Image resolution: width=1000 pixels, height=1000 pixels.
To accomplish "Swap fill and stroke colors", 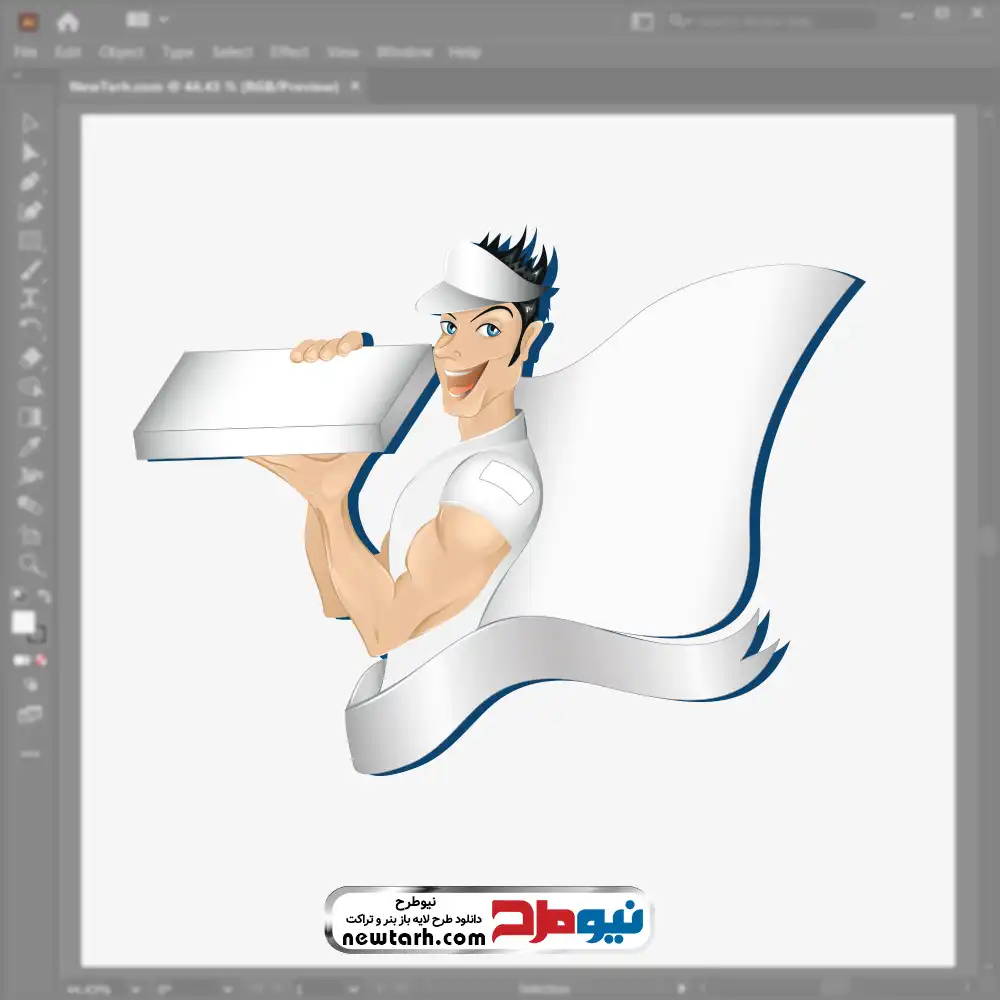I will [x=44, y=596].
